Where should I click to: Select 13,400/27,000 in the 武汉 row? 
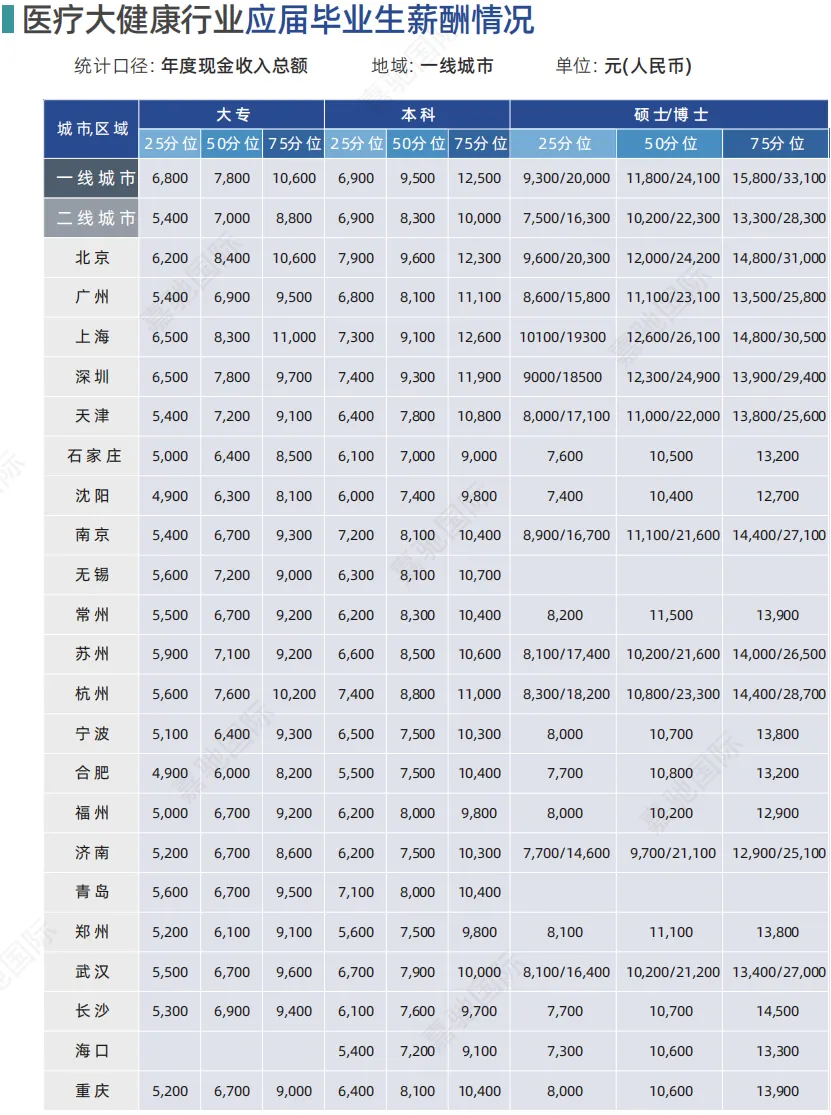[778, 971]
